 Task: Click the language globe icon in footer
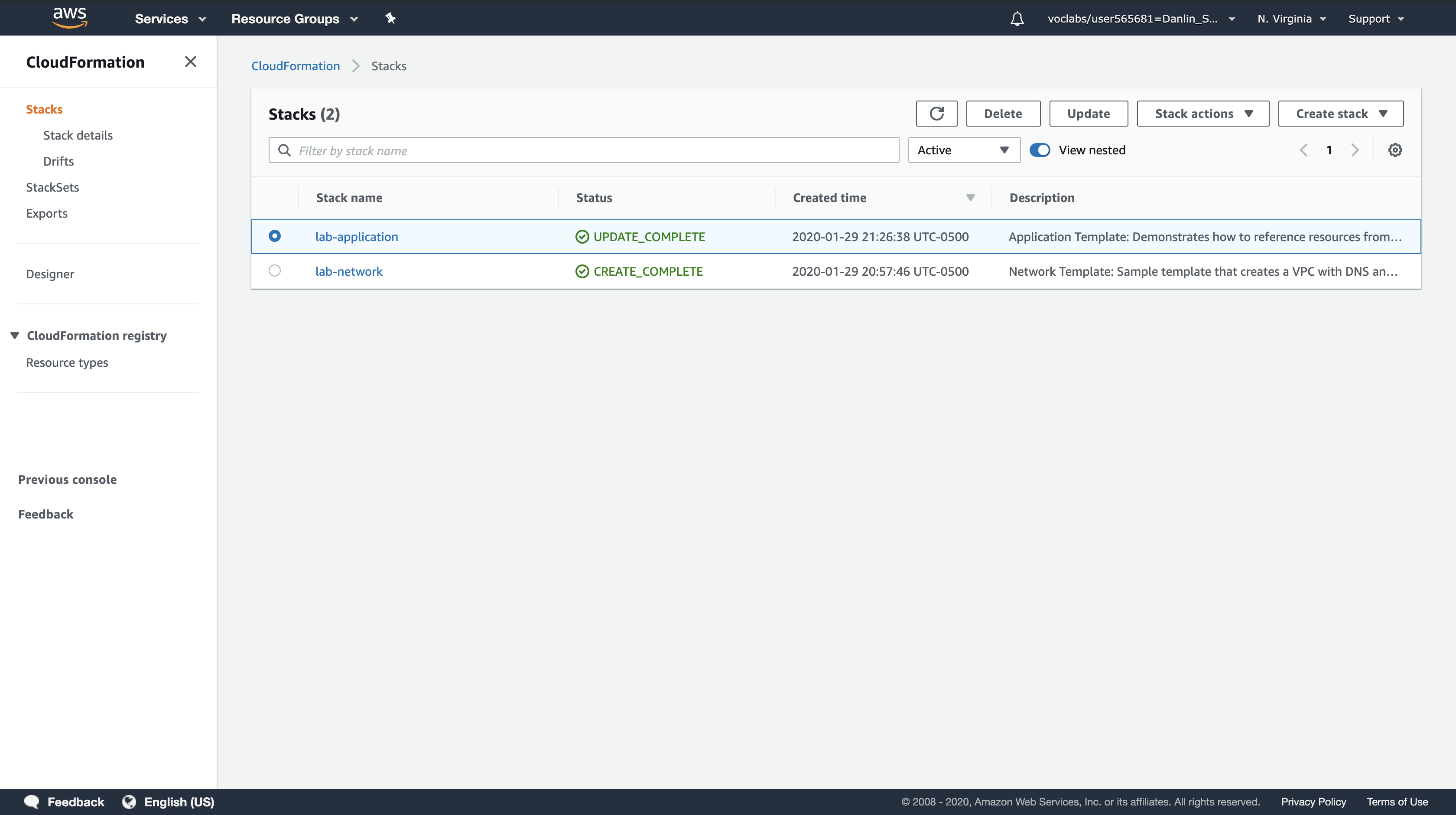pos(130,802)
